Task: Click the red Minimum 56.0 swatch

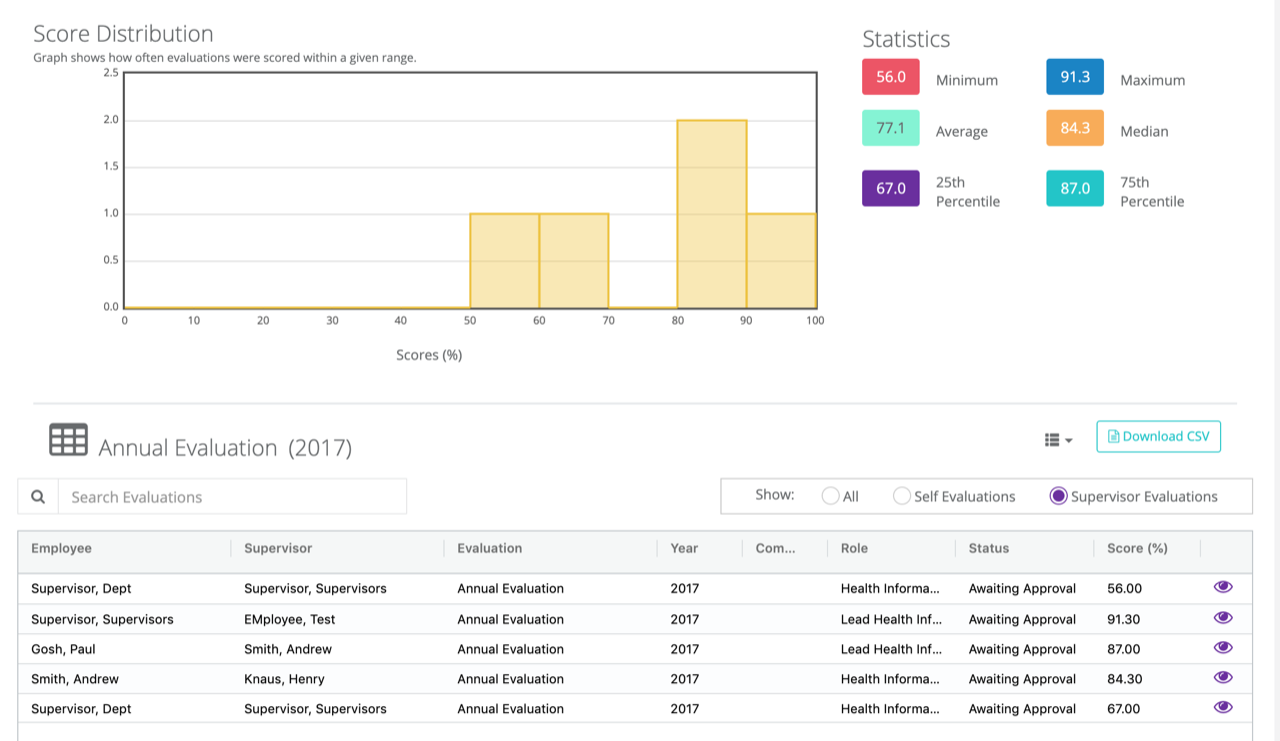Action: point(890,77)
